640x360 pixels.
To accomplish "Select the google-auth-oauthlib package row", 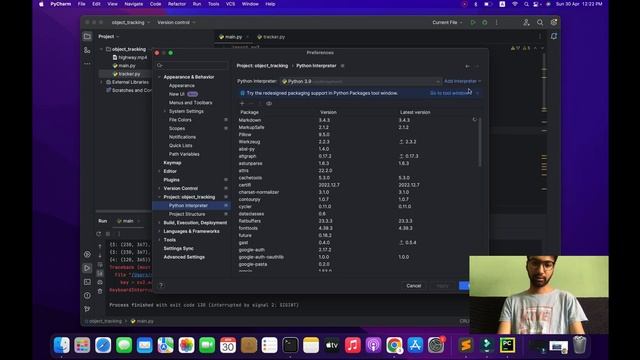I will [356, 257].
